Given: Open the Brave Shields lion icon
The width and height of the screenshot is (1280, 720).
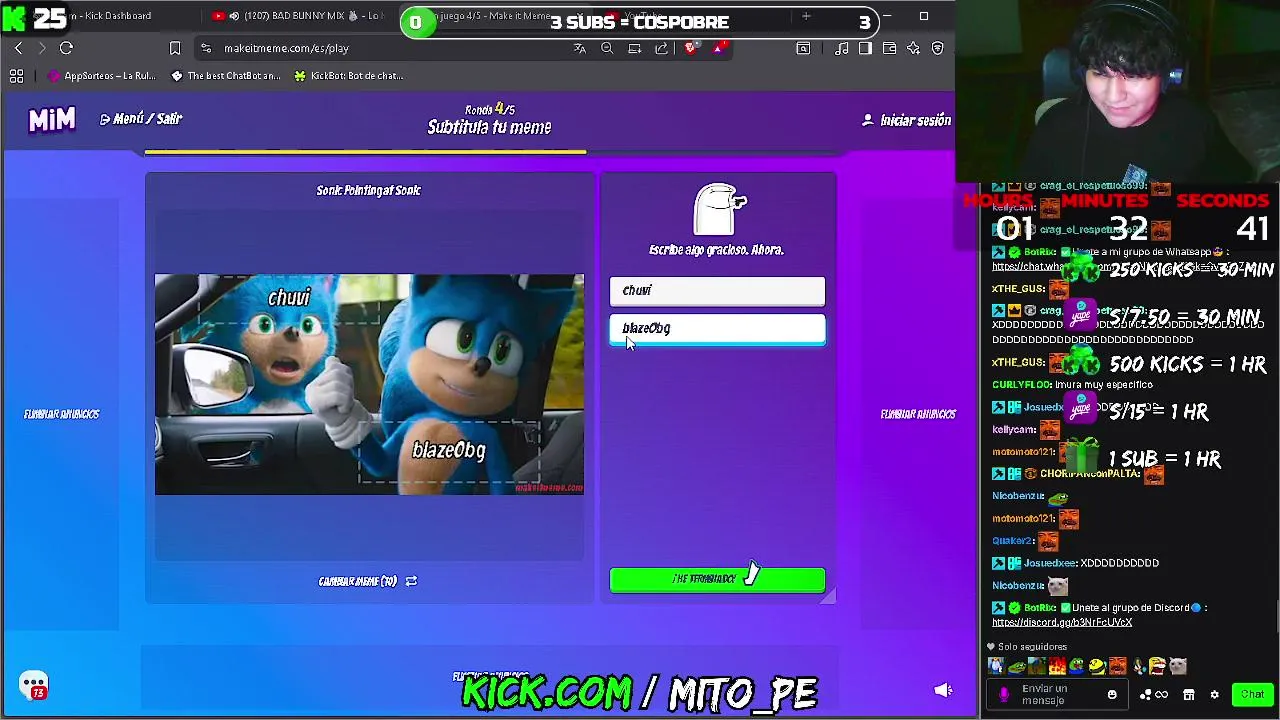Looking at the screenshot, I should click(690, 48).
